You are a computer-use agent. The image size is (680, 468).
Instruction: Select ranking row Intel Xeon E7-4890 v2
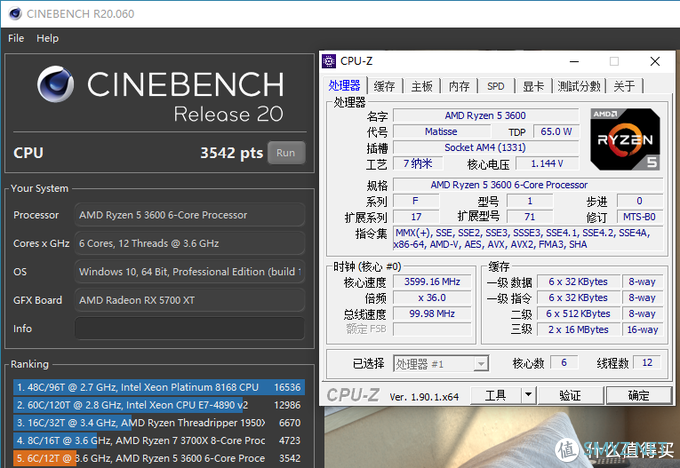(x=159, y=405)
